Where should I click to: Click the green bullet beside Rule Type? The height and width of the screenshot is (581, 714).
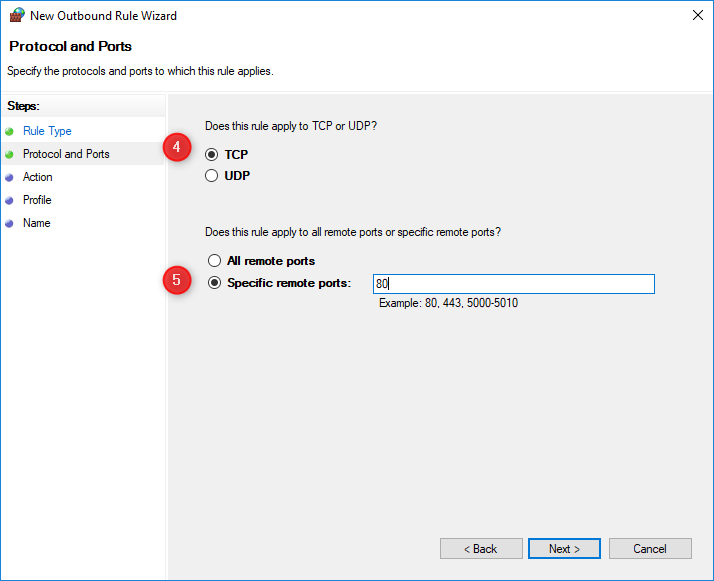point(9,132)
